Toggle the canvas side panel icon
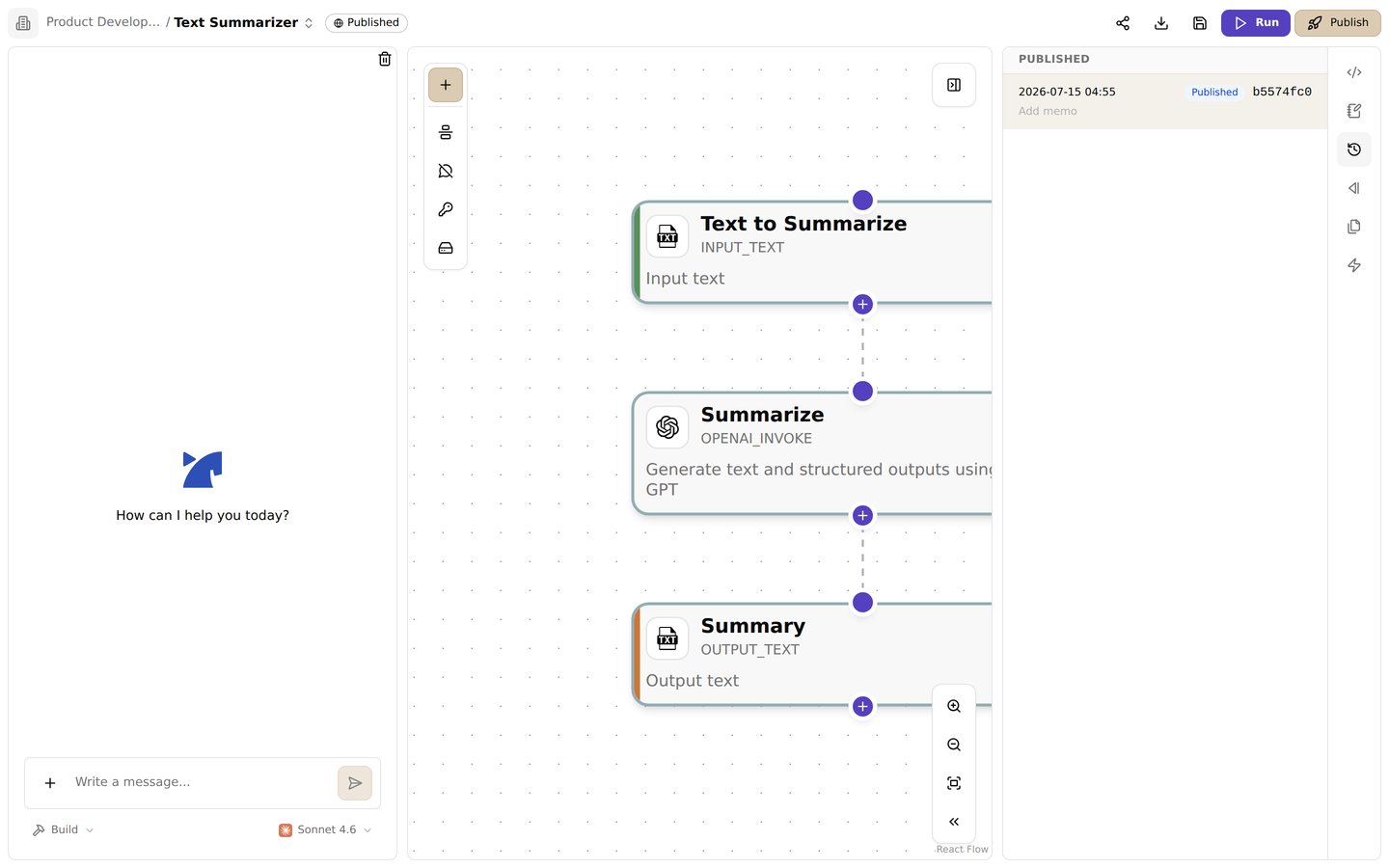Viewport: 1389px width, 868px height. tap(954, 85)
